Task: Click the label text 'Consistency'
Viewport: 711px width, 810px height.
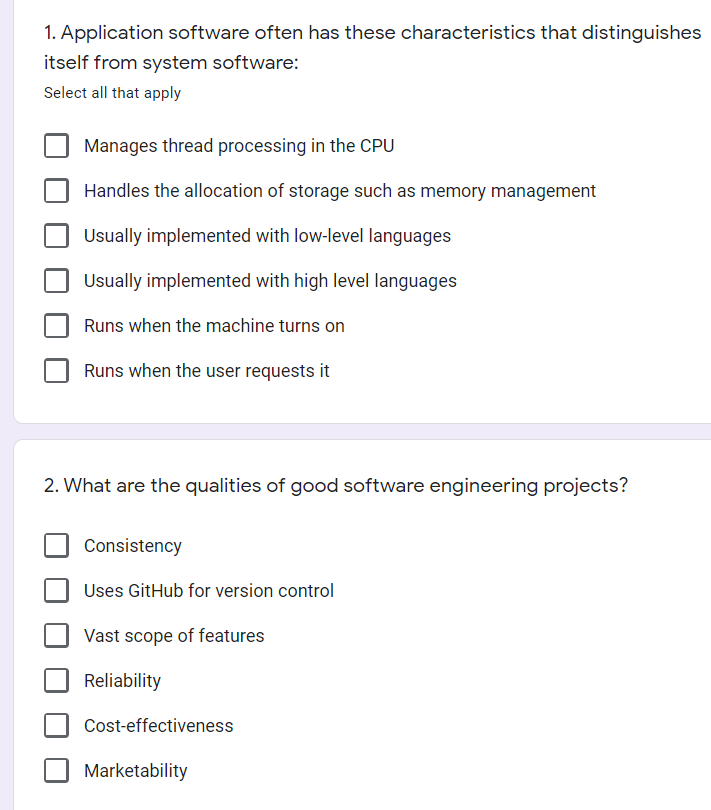Action: (x=132, y=545)
